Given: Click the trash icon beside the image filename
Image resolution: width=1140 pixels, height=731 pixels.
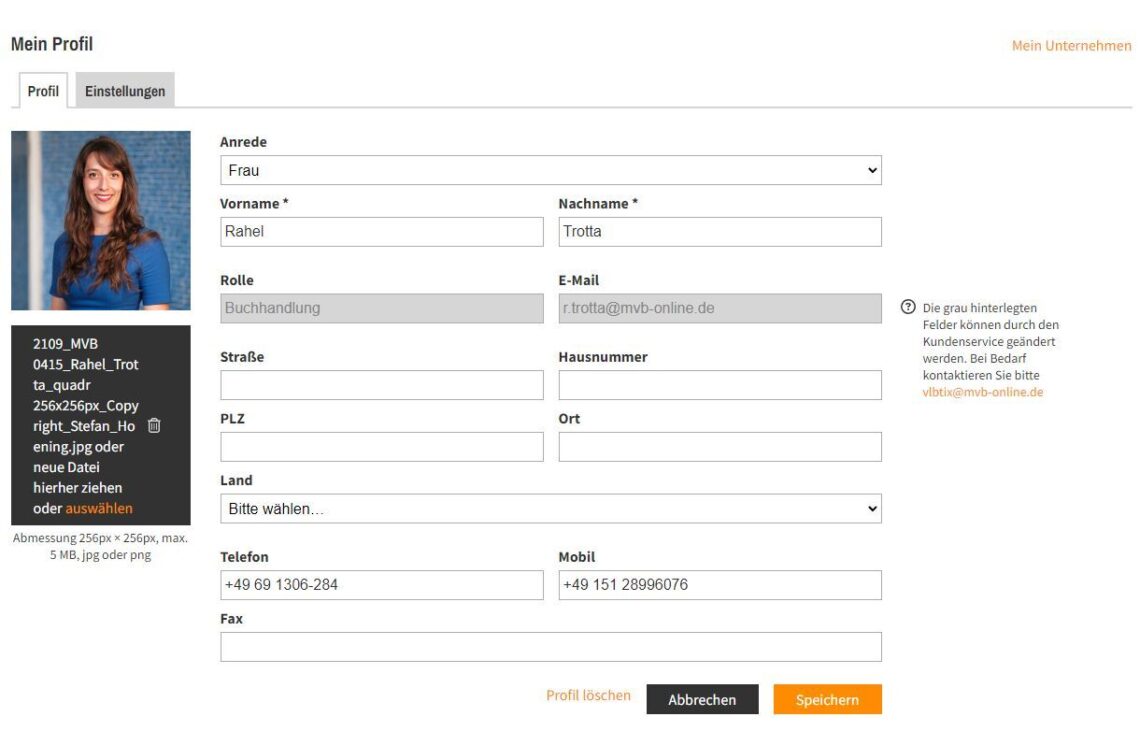Looking at the screenshot, I should [x=154, y=426].
